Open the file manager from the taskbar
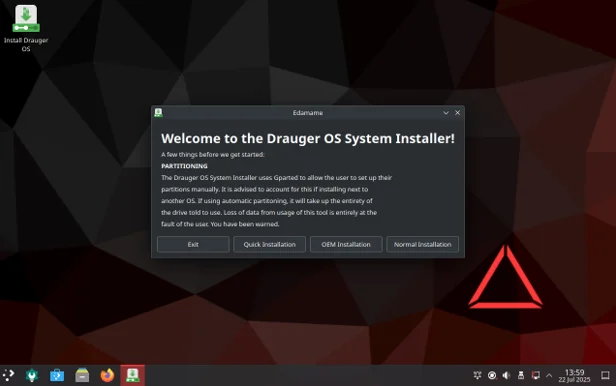 (82, 375)
